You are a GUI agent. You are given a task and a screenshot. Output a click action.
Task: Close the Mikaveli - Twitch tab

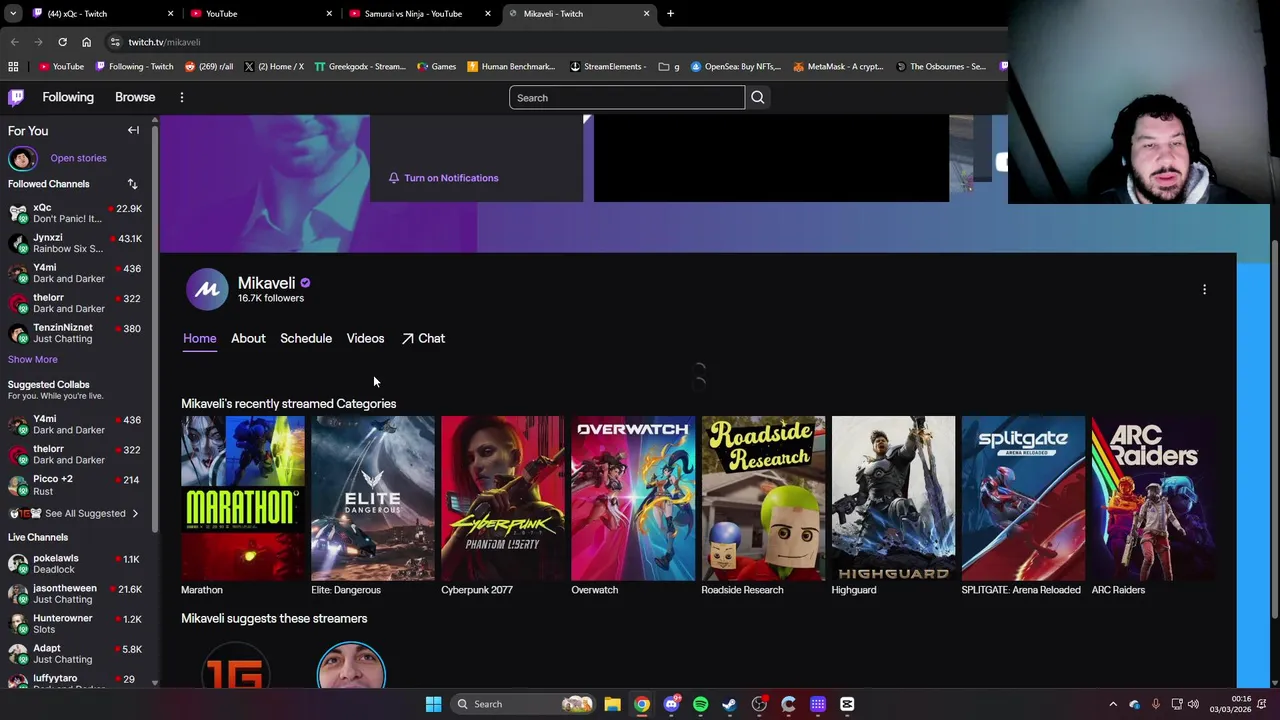pyautogui.click(x=646, y=13)
